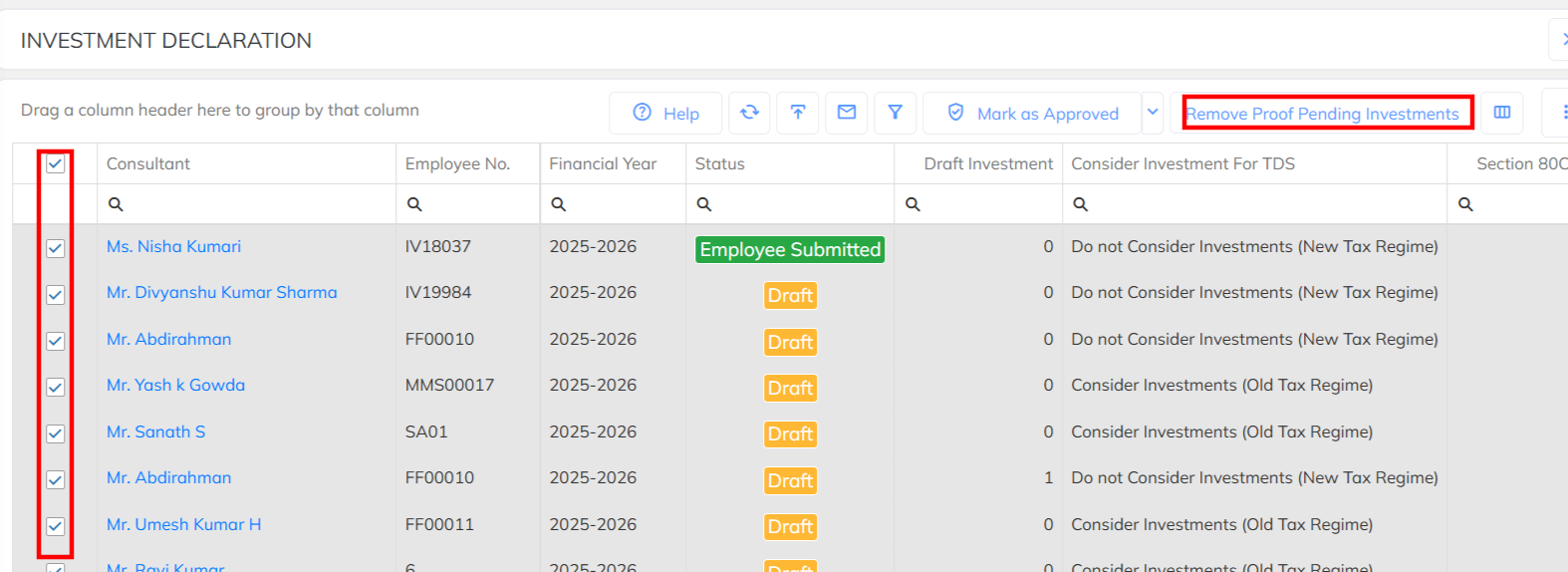Click the envelope mail icon
Image resolution: width=1568 pixels, height=572 pixels.
click(x=847, y=113)
